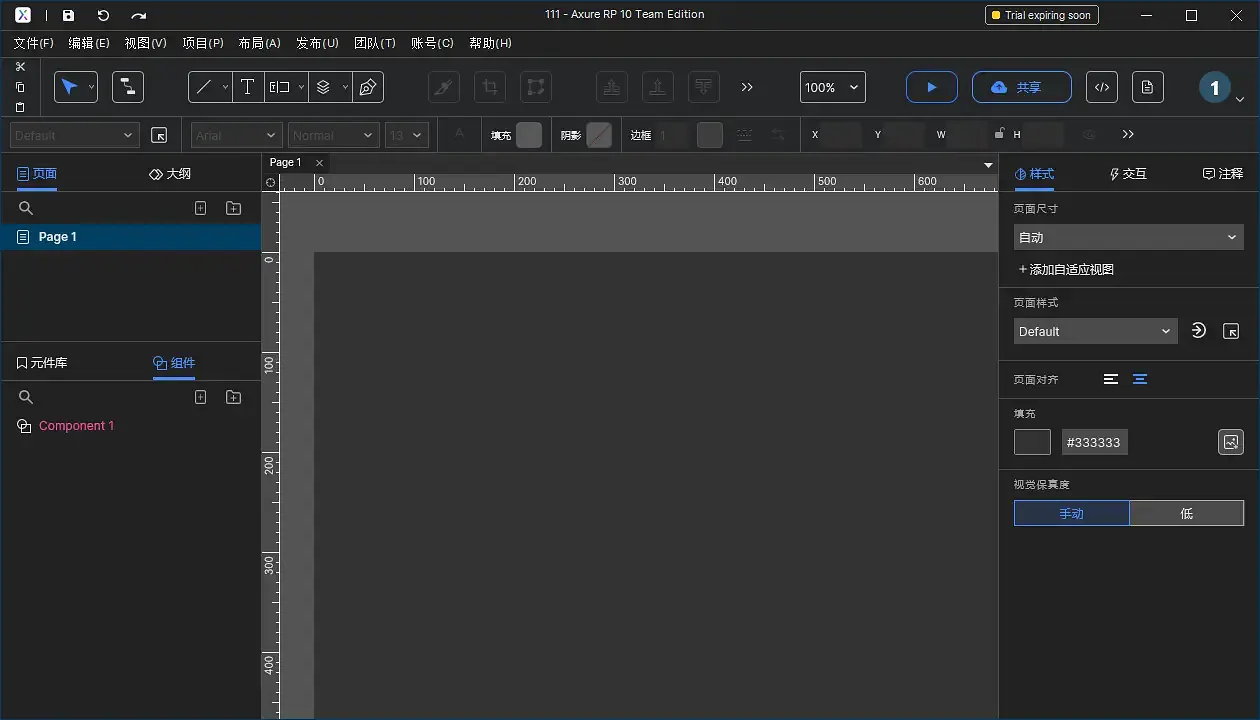The width and height of the screenshot is (1260, 720).
Task: Click 添加自适应视图 link
Action: (x=1066, y=269)
